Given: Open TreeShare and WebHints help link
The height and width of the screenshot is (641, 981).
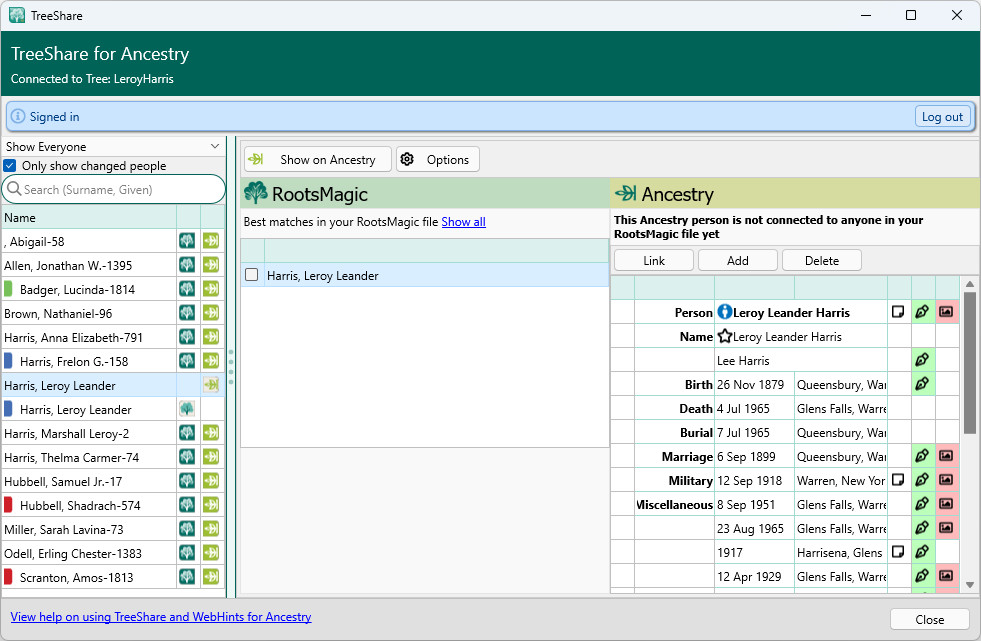Looking at the screenshot, I should (x=161, y=617).
